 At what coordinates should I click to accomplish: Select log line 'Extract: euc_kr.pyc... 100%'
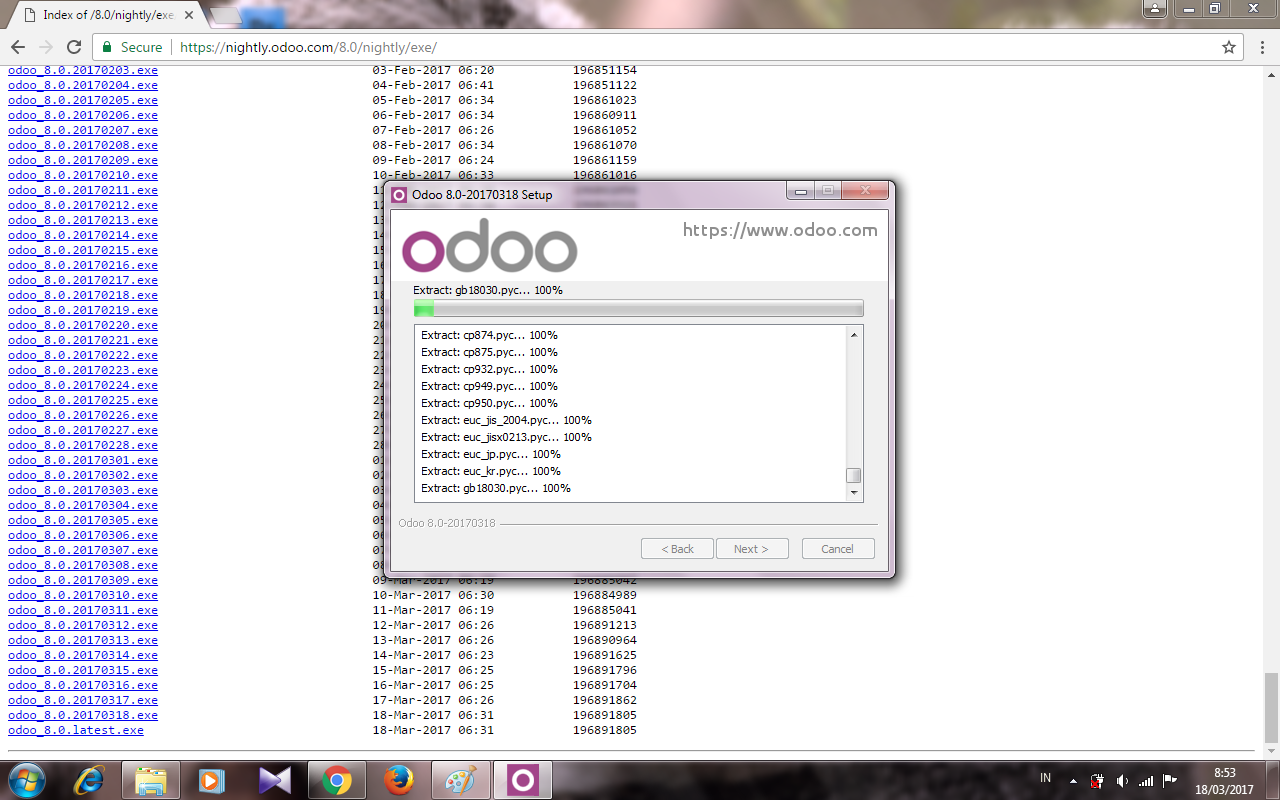pyautogui.click(x=491, y=471)
